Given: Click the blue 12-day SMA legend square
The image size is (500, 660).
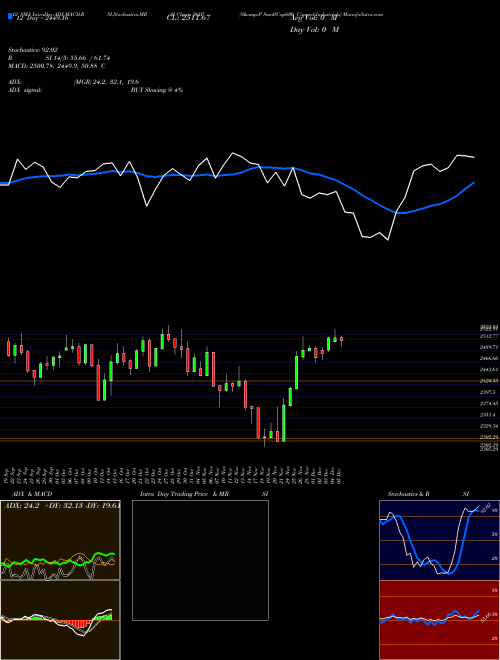Looking at the screenshot, I should (x=10, y=17).
